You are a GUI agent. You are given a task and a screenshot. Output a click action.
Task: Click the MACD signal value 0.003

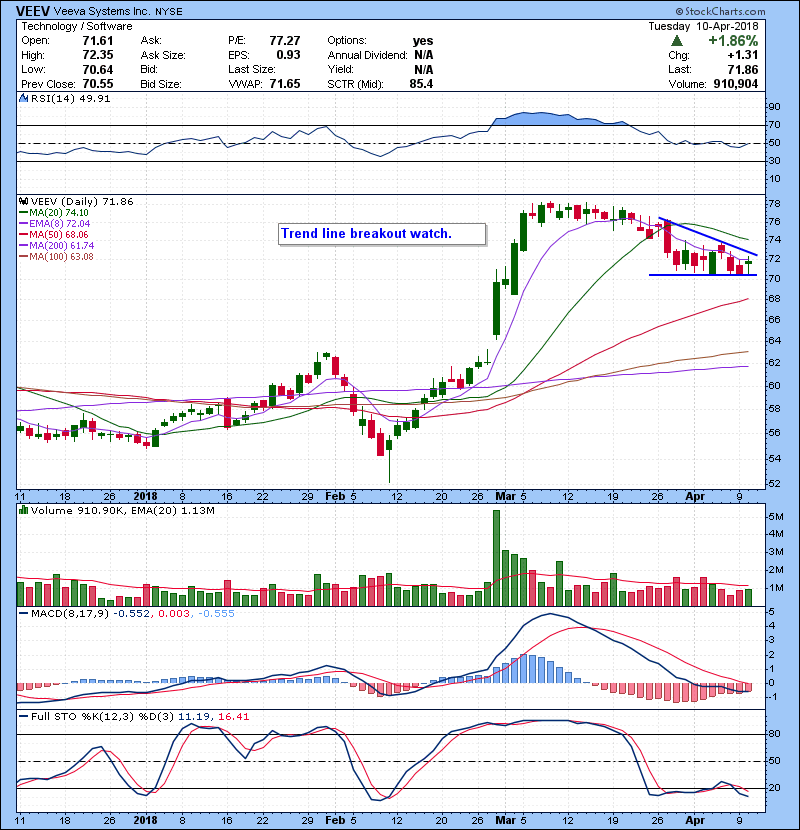click(174, 613)
